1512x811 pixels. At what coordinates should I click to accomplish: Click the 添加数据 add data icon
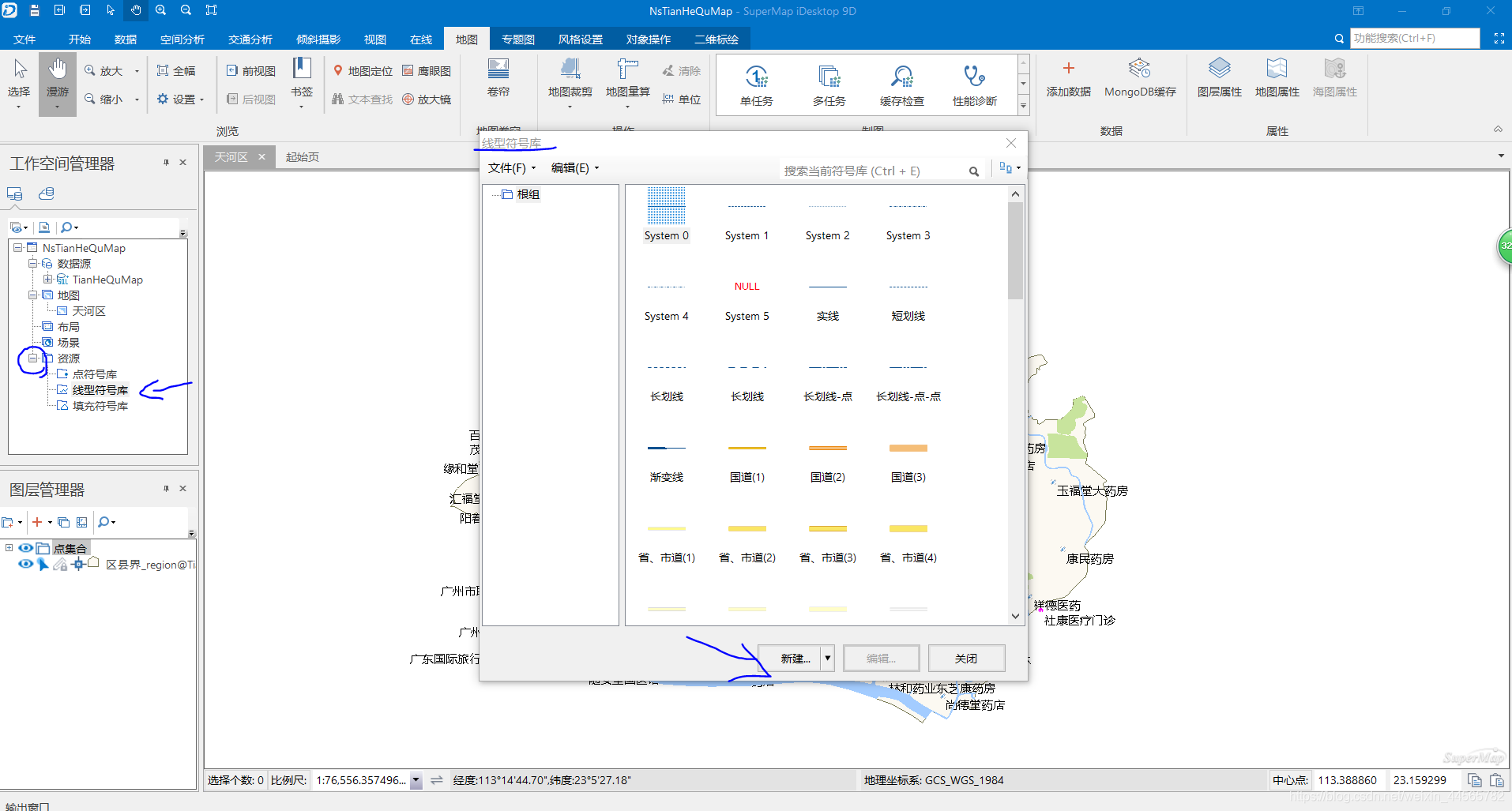coord(1069,77)
